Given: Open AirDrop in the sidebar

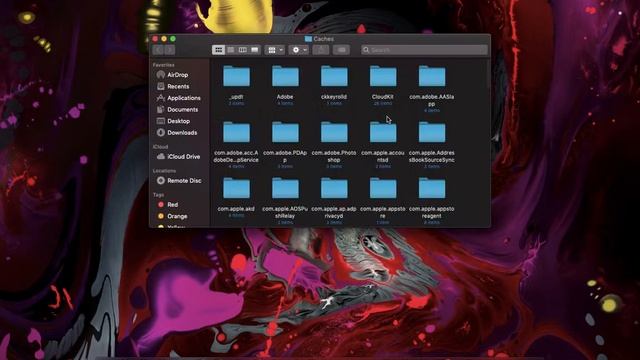Looking at the screenshot, I should [x=178, y=75].
